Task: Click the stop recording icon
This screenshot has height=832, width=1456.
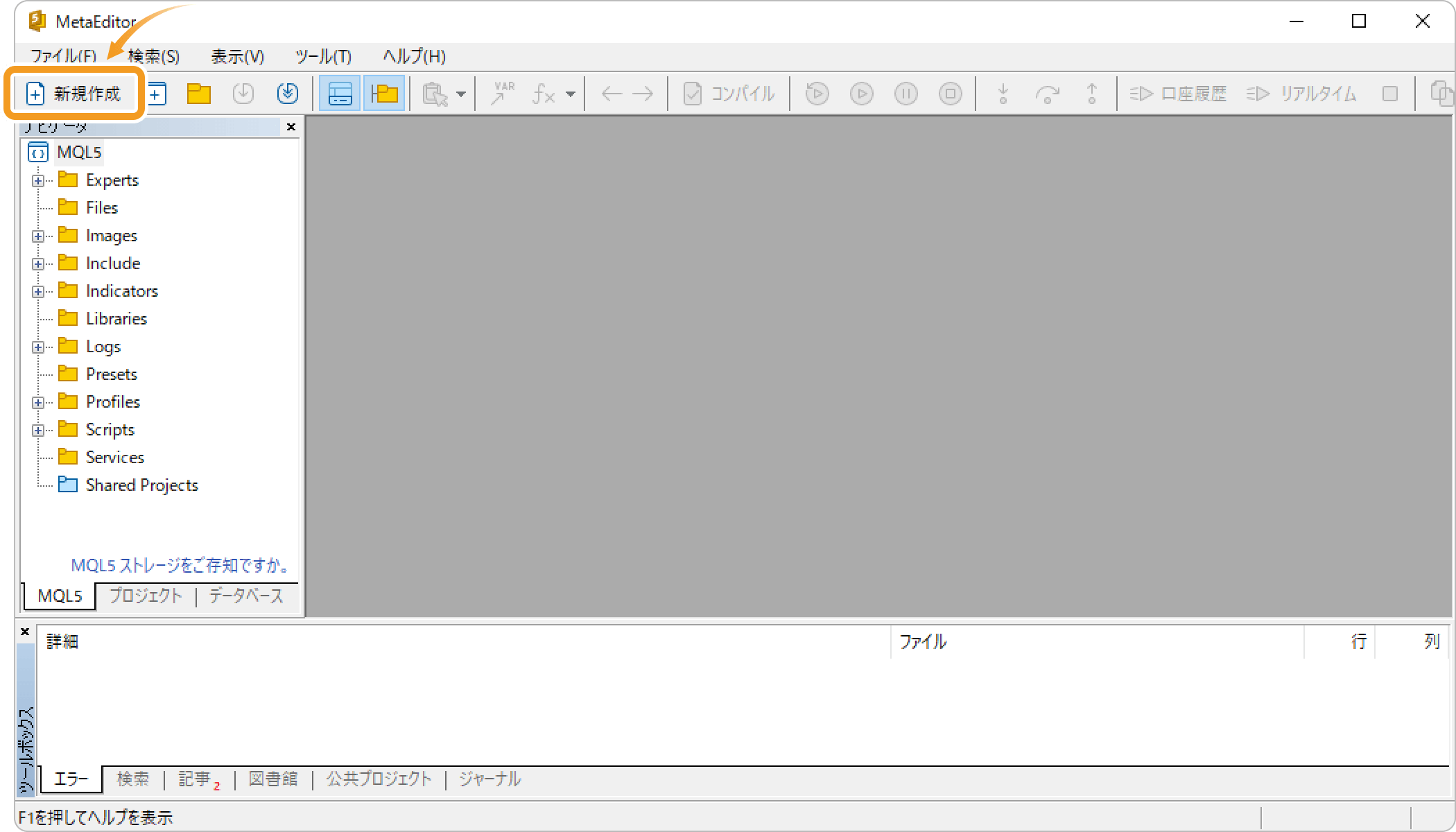Action: pyautogui.click(x=949, y=93)
